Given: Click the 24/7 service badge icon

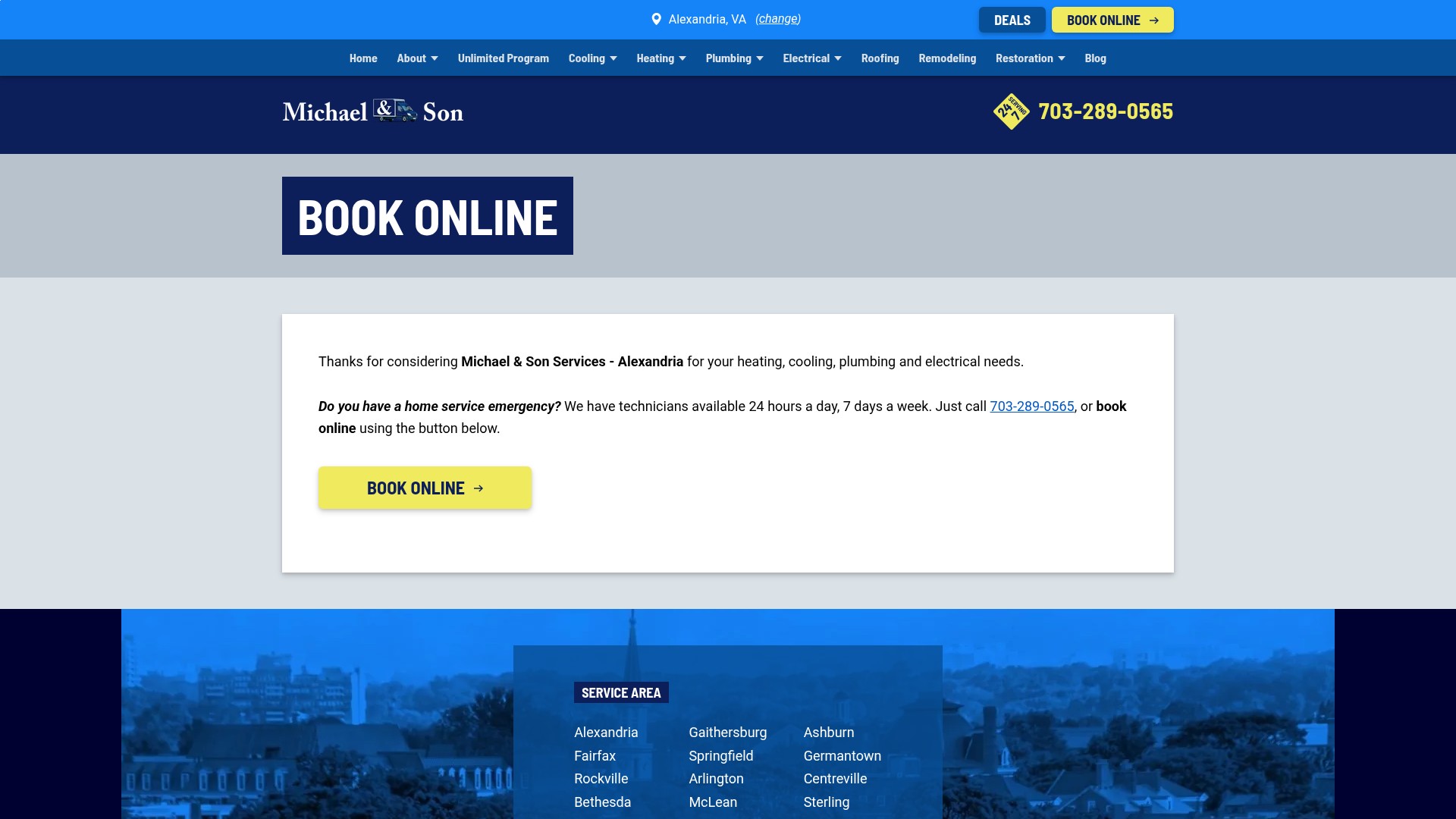Looking at the screenshot, I should pos(1012,111).
